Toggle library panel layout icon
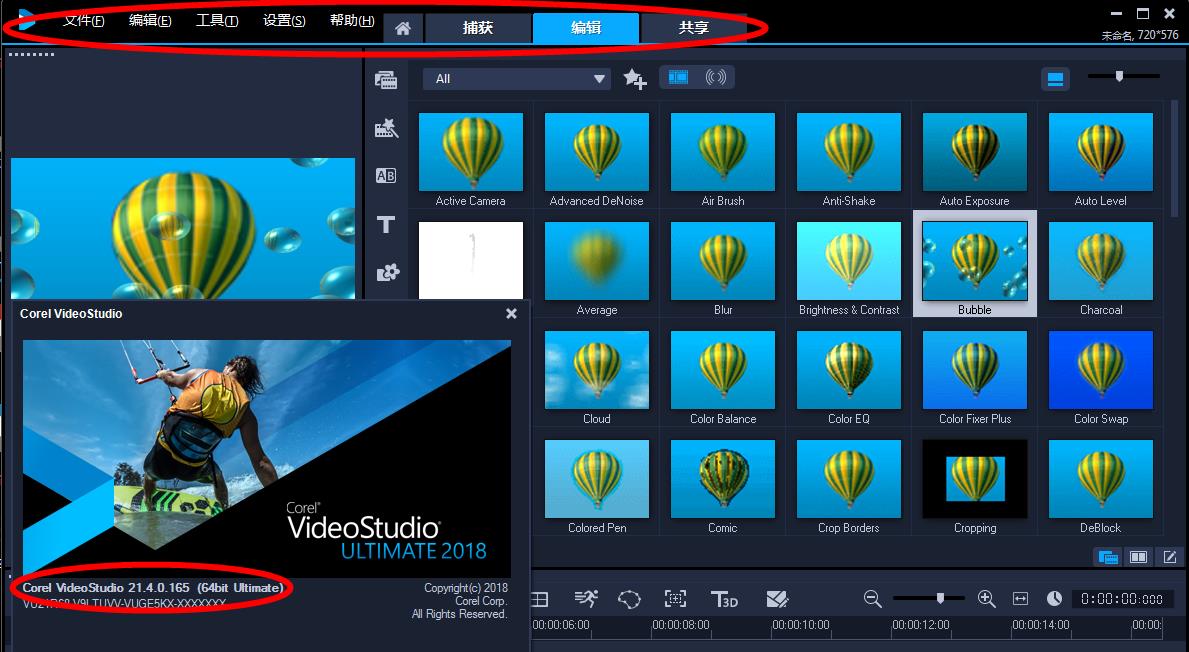Screen dimensions: 1189x652 [1055, 79]
